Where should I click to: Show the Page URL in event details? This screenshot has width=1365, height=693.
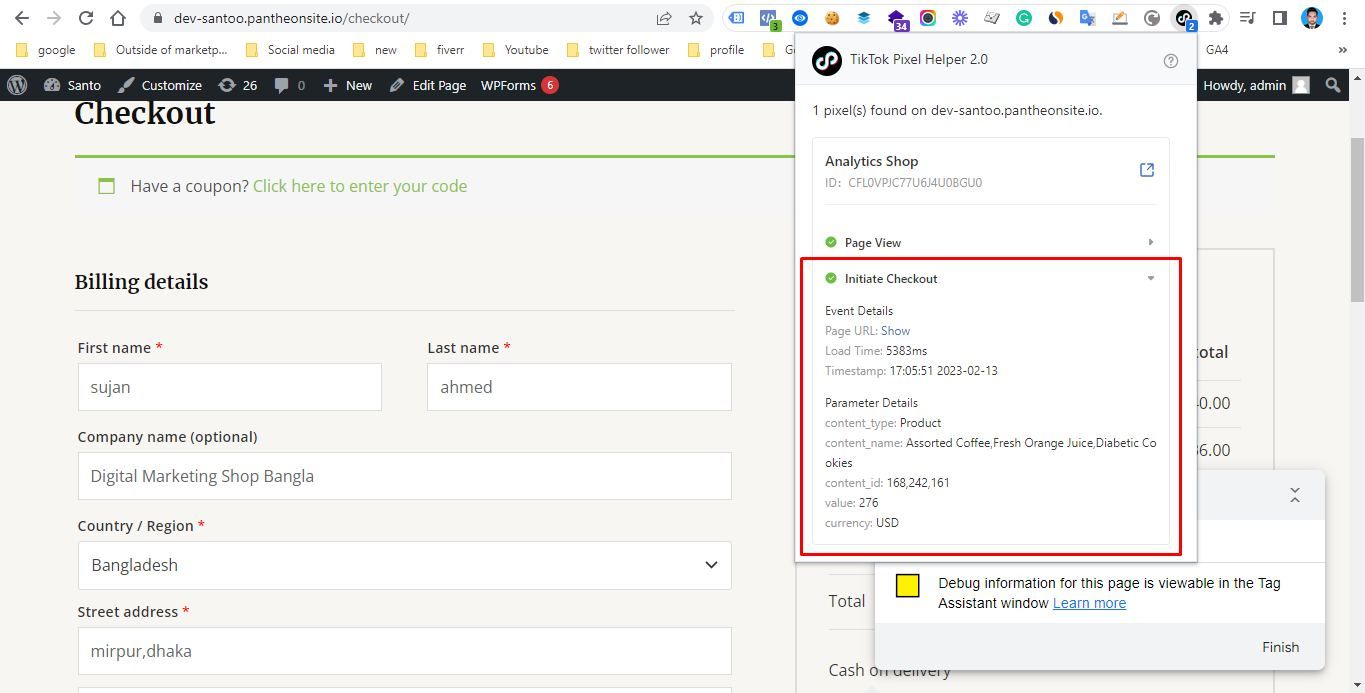click(x=895, y=331)
